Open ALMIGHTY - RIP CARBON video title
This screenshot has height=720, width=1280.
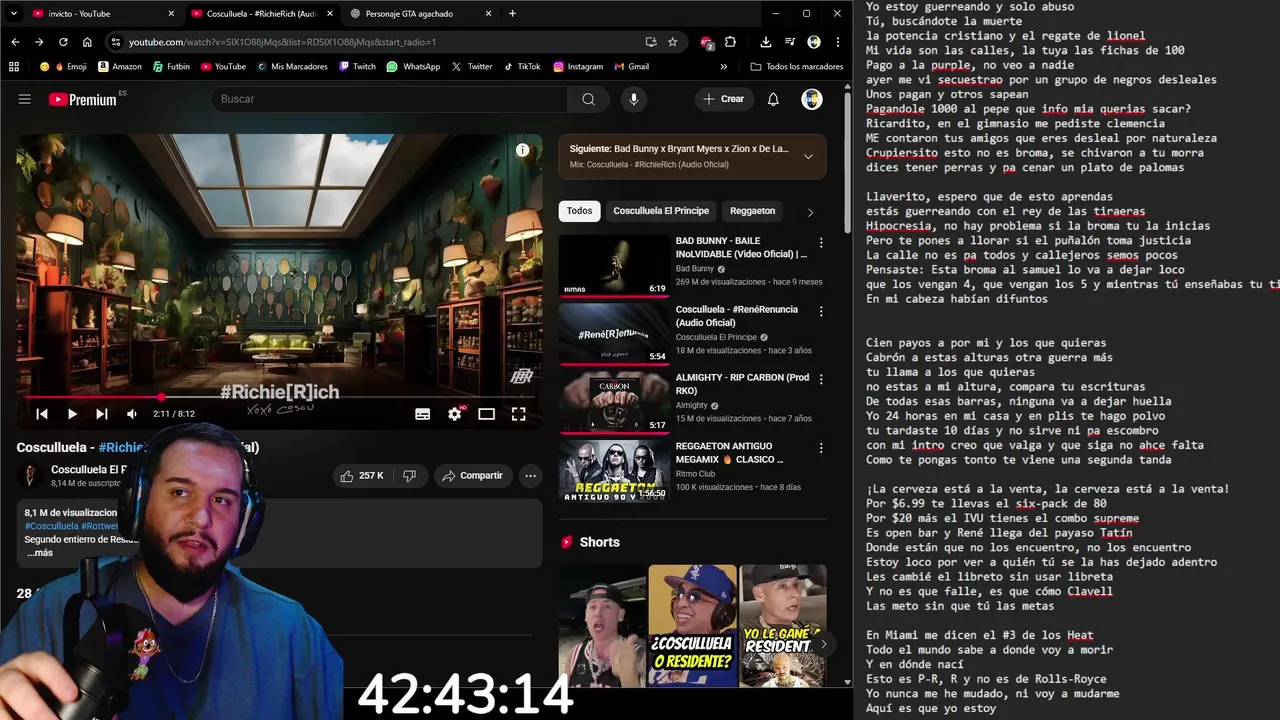tap(742, 384)
